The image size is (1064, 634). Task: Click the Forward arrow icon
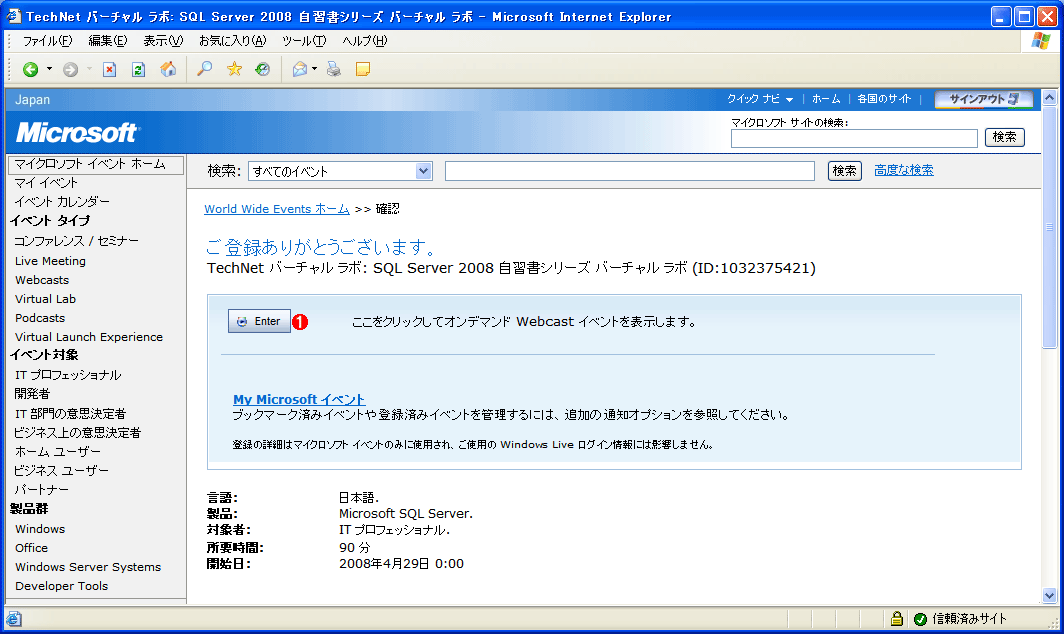click(70, 69)
